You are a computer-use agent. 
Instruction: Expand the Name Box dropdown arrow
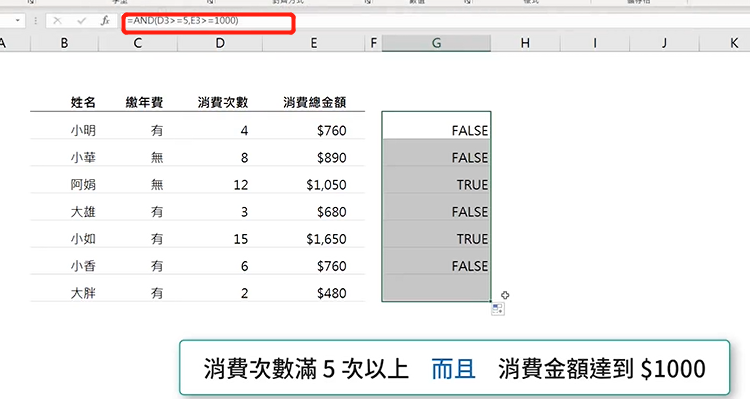pyautogui.click(x=18, y=21)
